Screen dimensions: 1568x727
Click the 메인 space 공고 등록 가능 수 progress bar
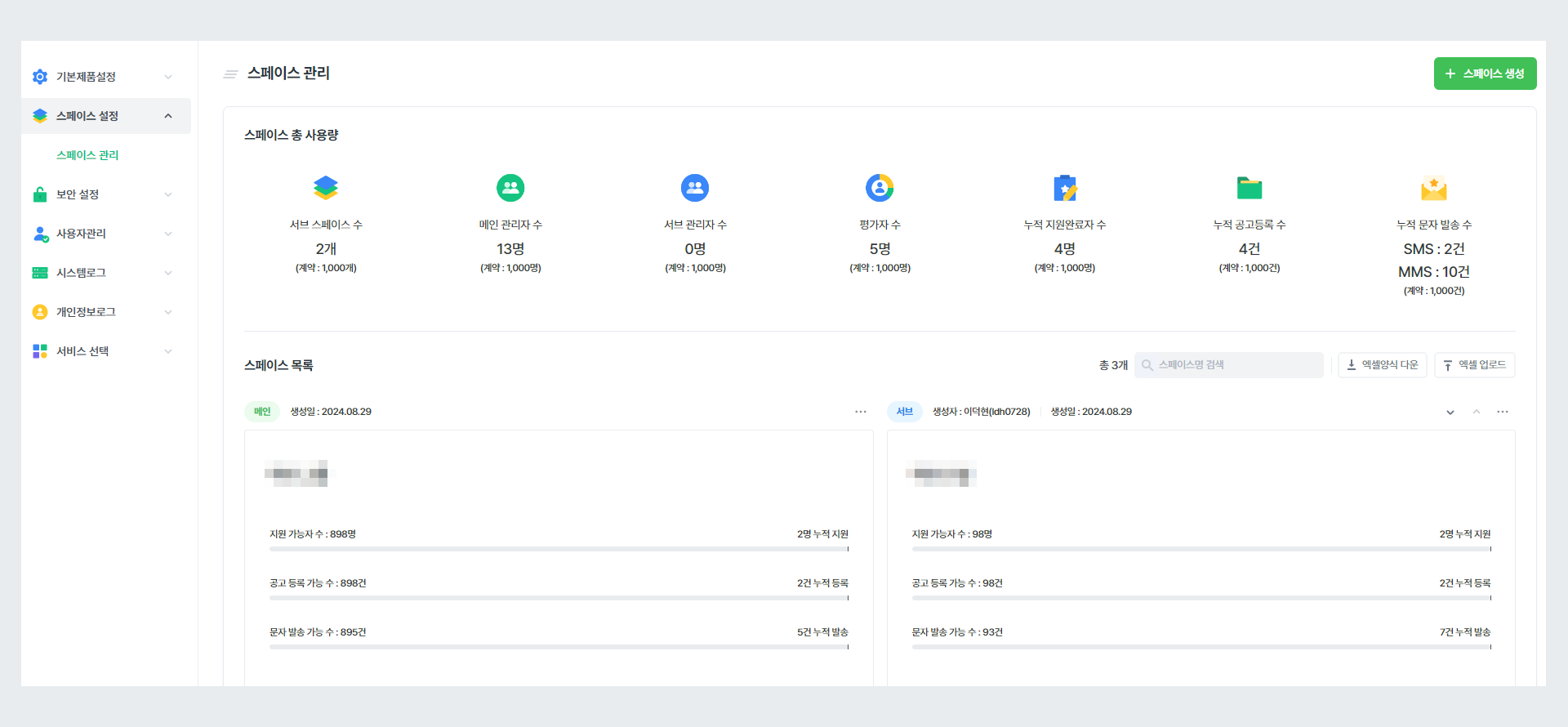[559, 598]
